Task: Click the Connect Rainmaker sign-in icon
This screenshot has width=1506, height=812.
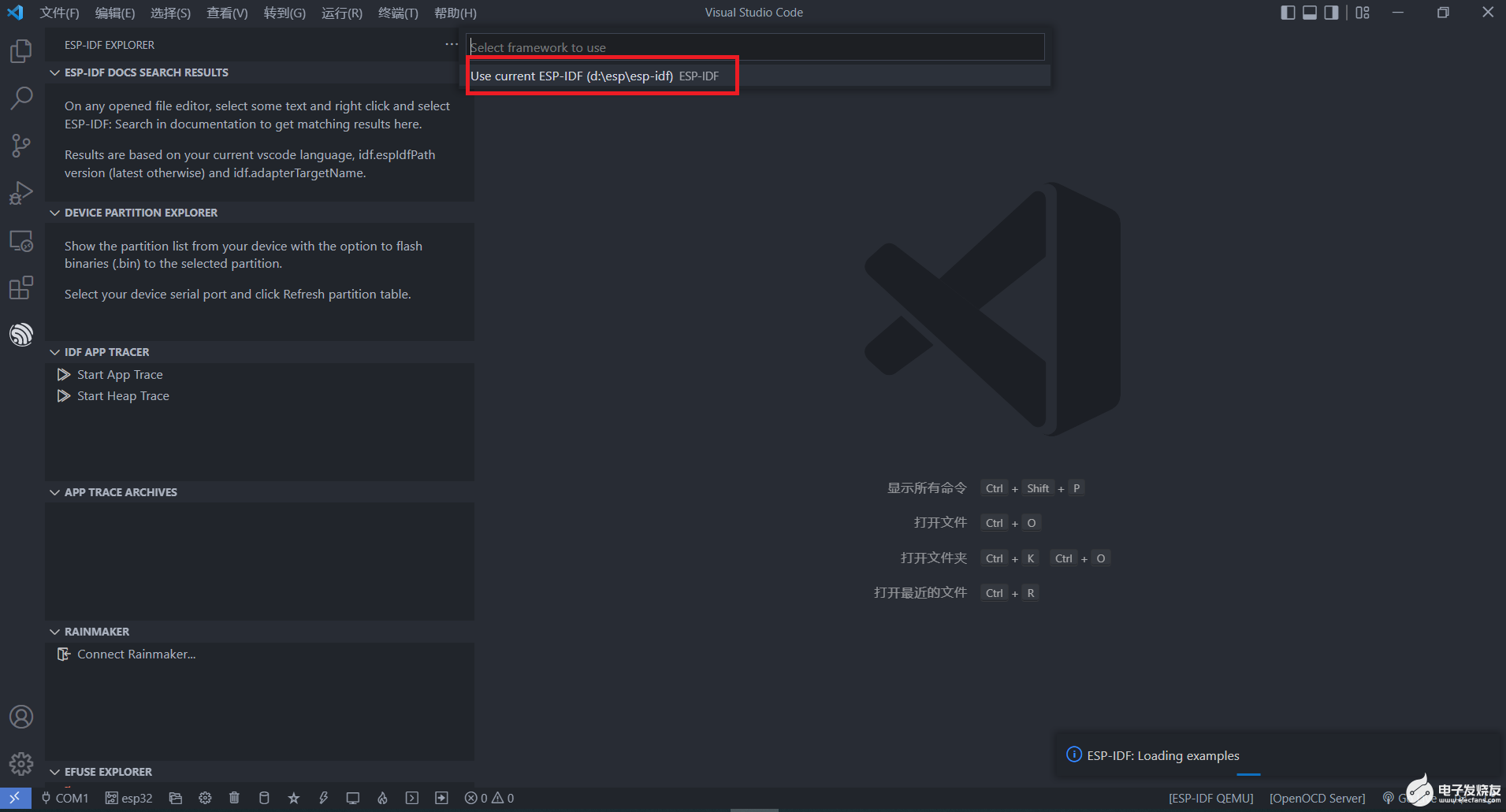Action: (64, 654)
